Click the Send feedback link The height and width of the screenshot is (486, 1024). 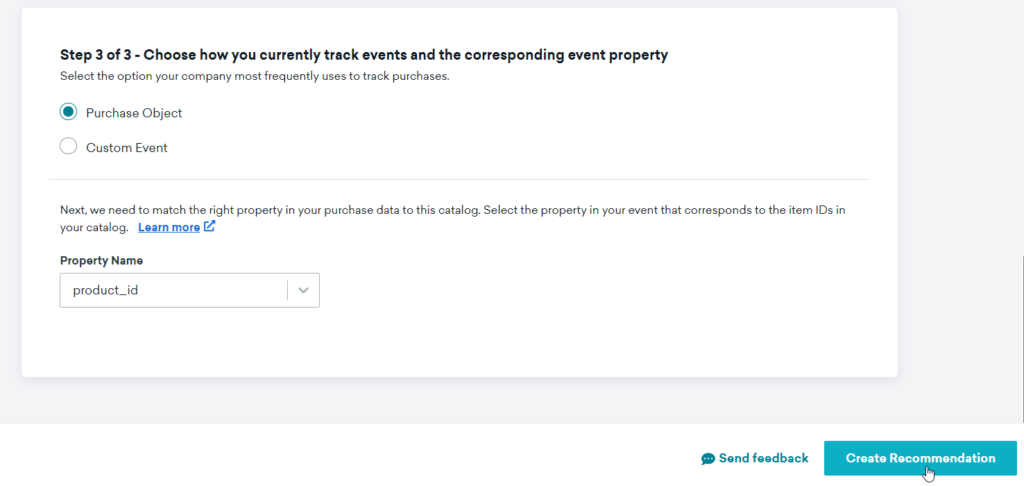(x=763, y=459)
